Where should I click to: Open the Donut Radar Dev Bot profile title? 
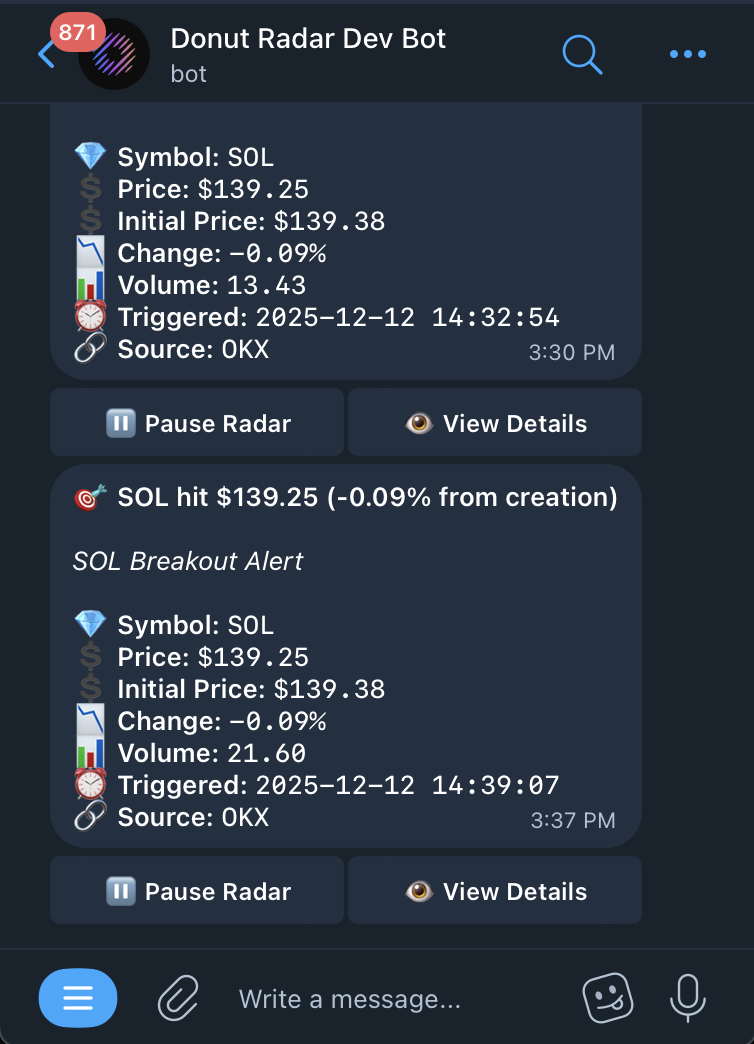click(x=308, y=39)
